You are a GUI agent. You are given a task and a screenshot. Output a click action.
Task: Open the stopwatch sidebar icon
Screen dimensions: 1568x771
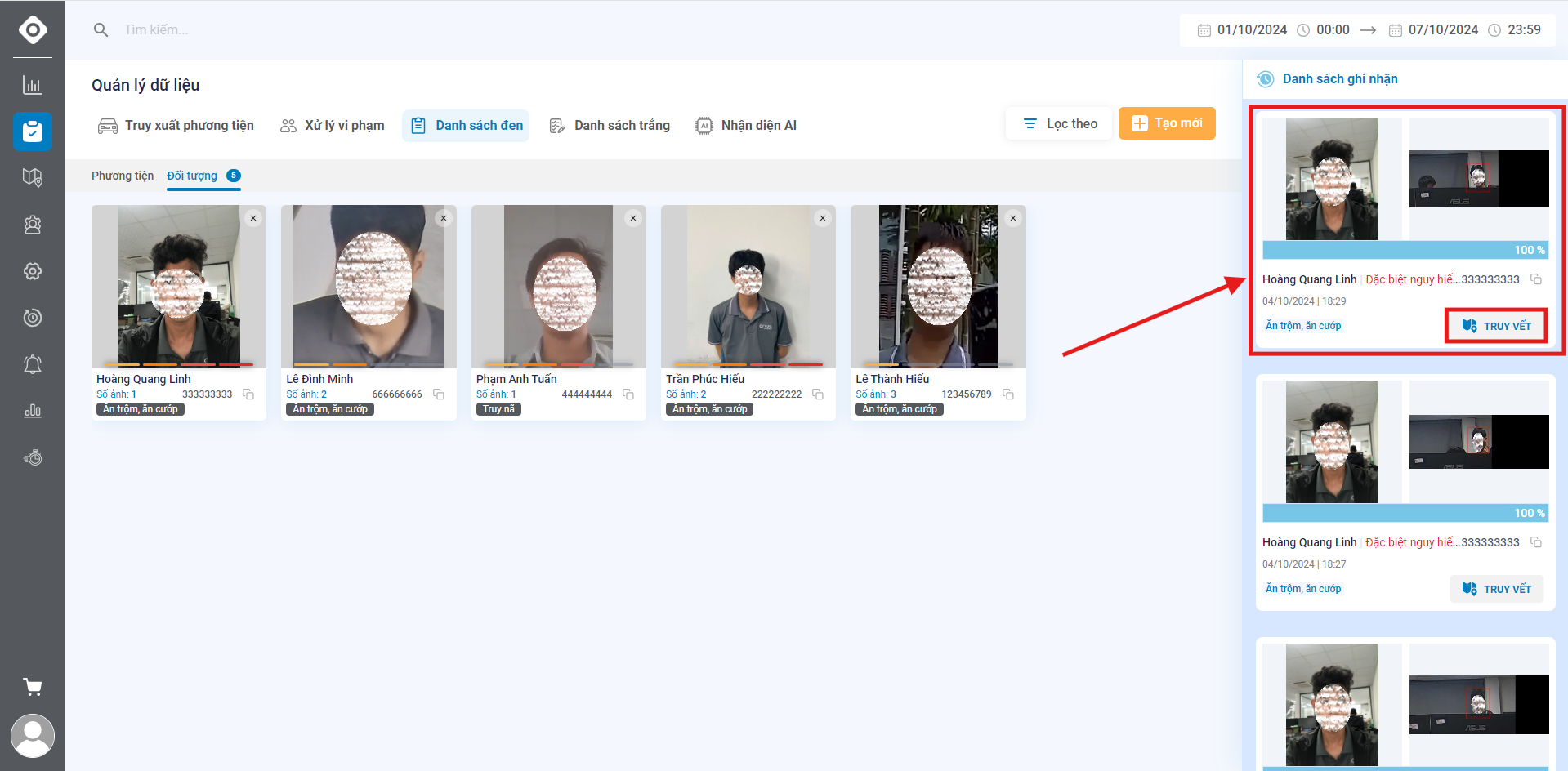point(33,457)
